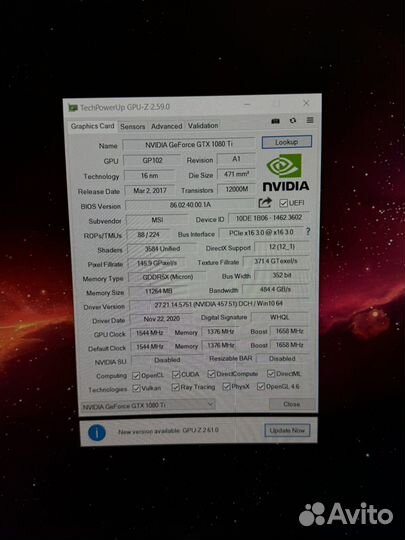Screen dimensions: 405x540
Task: Click the Digital Signature value WHQL
Action: pyautogui.click(x=280, y=317)
